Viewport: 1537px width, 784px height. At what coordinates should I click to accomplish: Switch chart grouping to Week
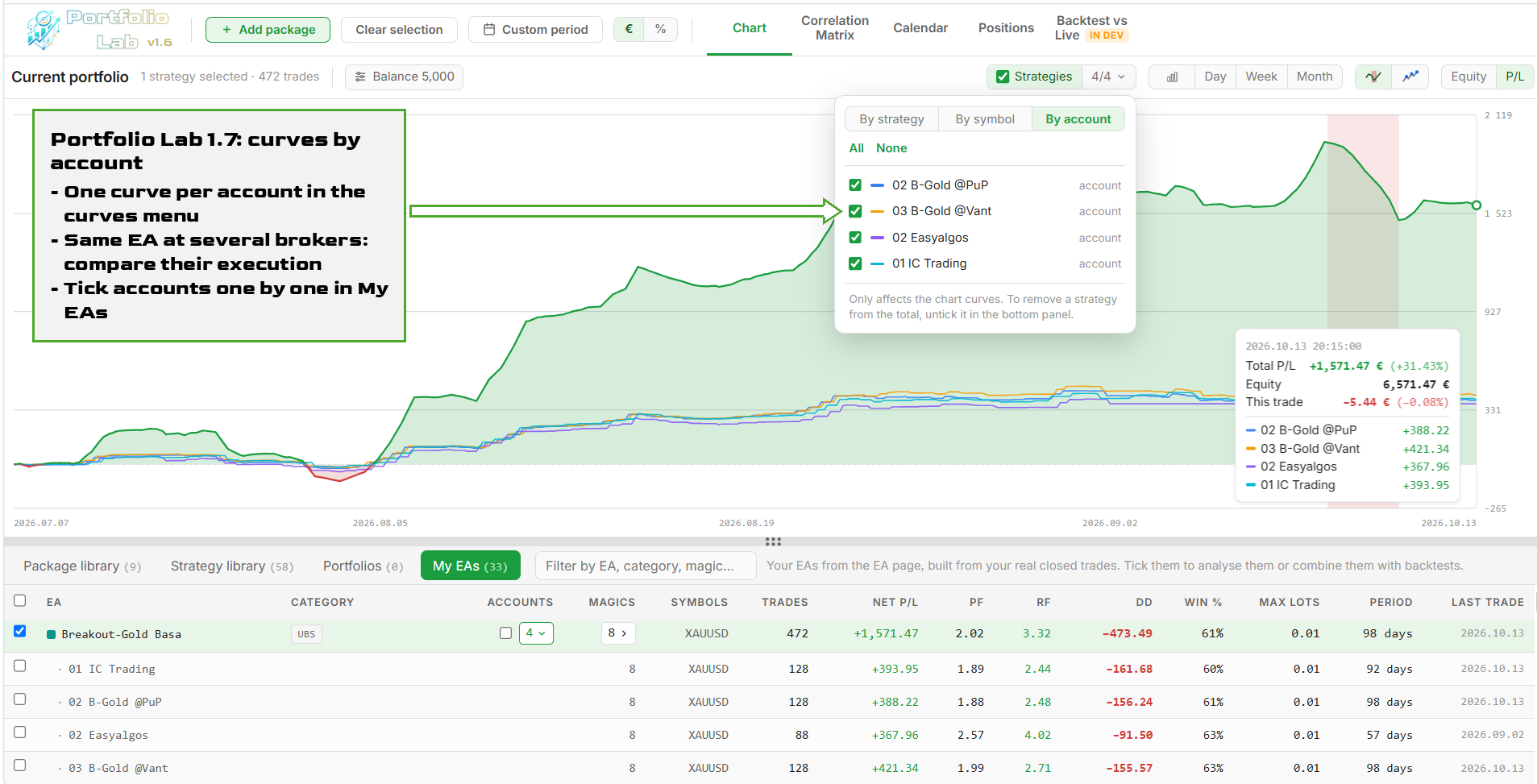tap(1261, 77)
